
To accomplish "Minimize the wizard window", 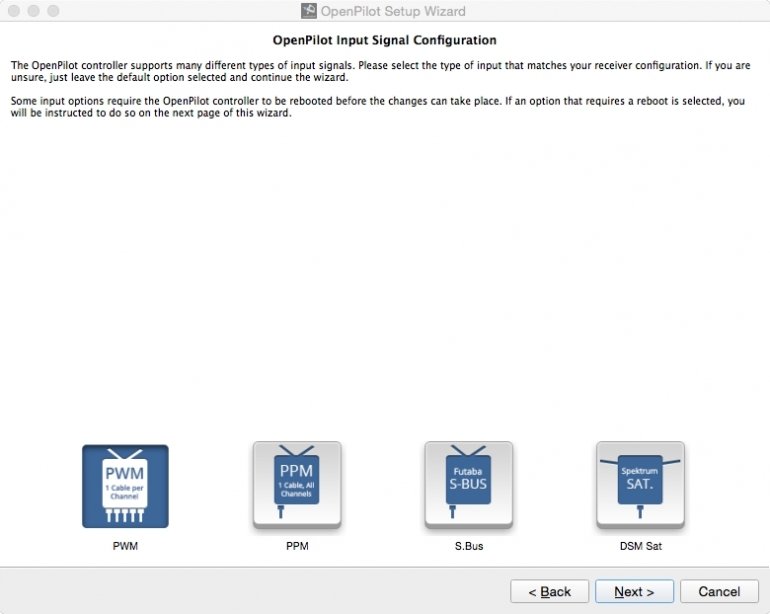I will pos(33,11).
